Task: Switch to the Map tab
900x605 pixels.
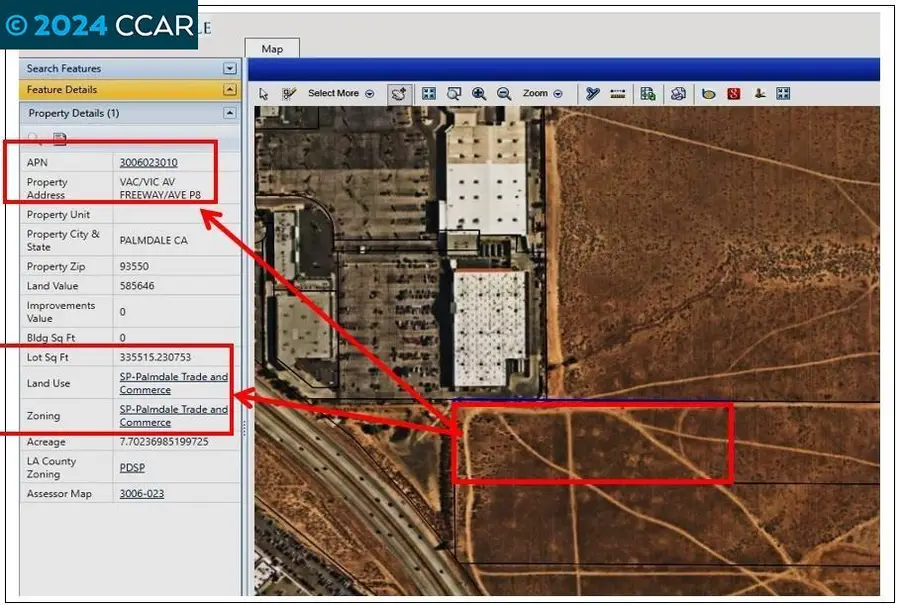Action: pos(271,48)
